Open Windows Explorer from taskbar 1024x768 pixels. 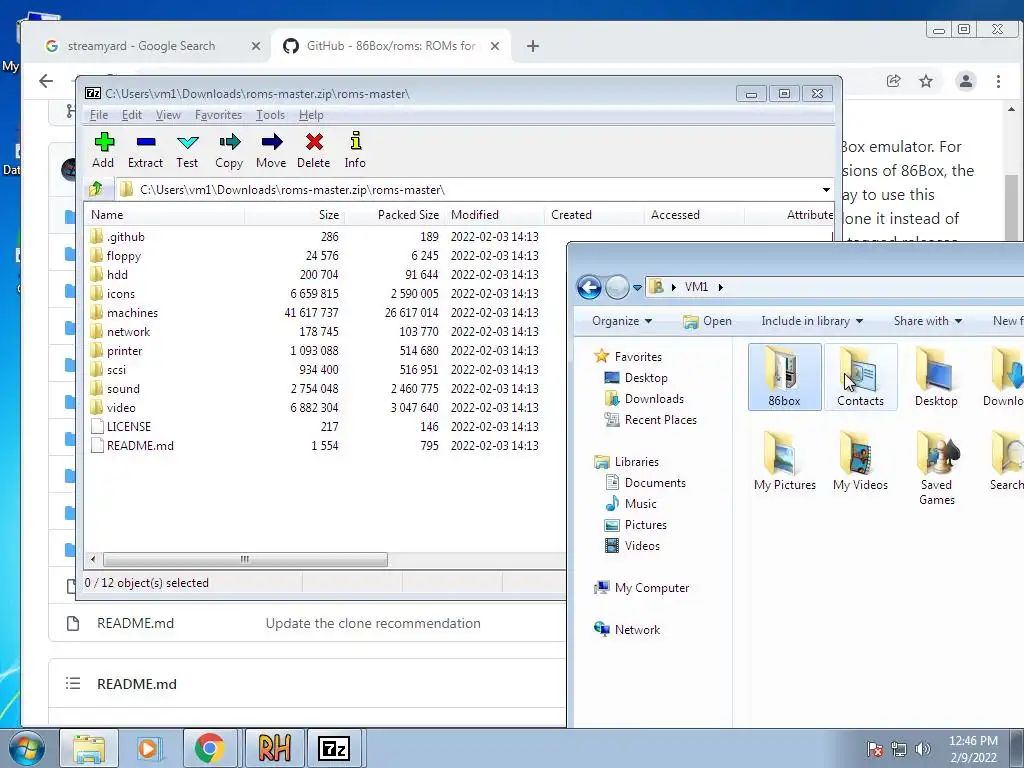(x=89, y=748)
